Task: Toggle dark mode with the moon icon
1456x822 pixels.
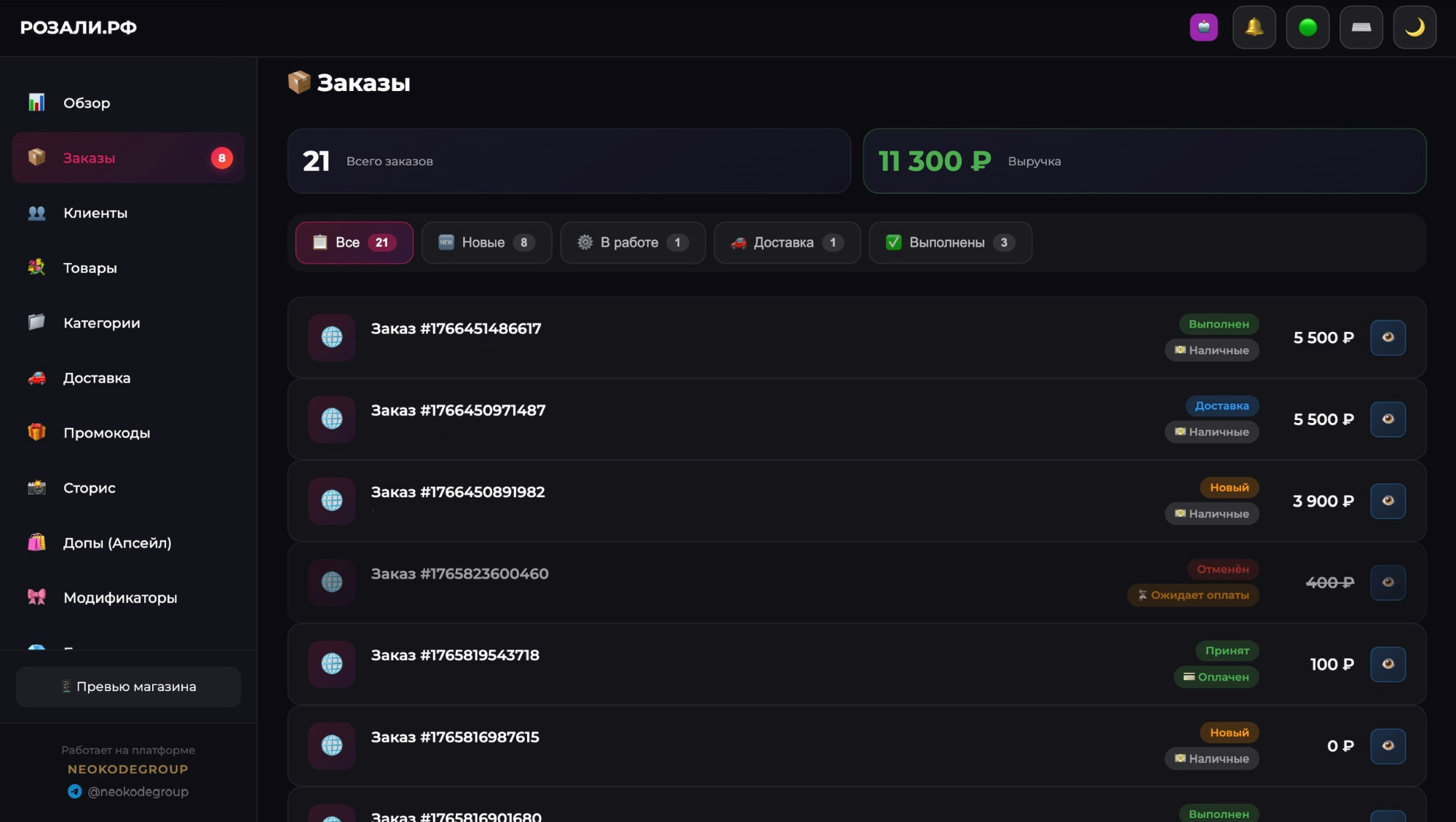Action: point(1415,27)
